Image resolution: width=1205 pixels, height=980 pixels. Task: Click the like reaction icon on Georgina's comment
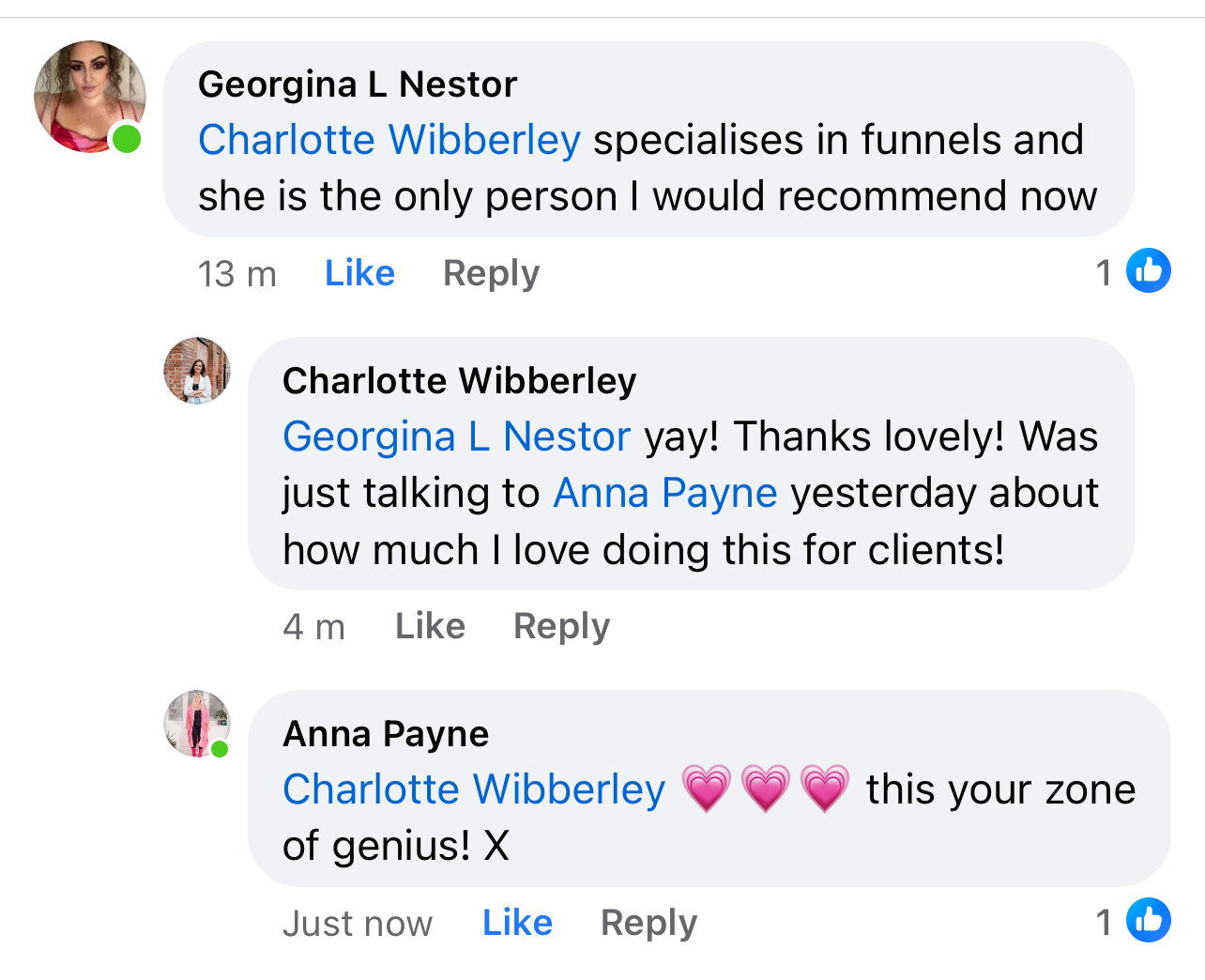tap(1148, 271)
